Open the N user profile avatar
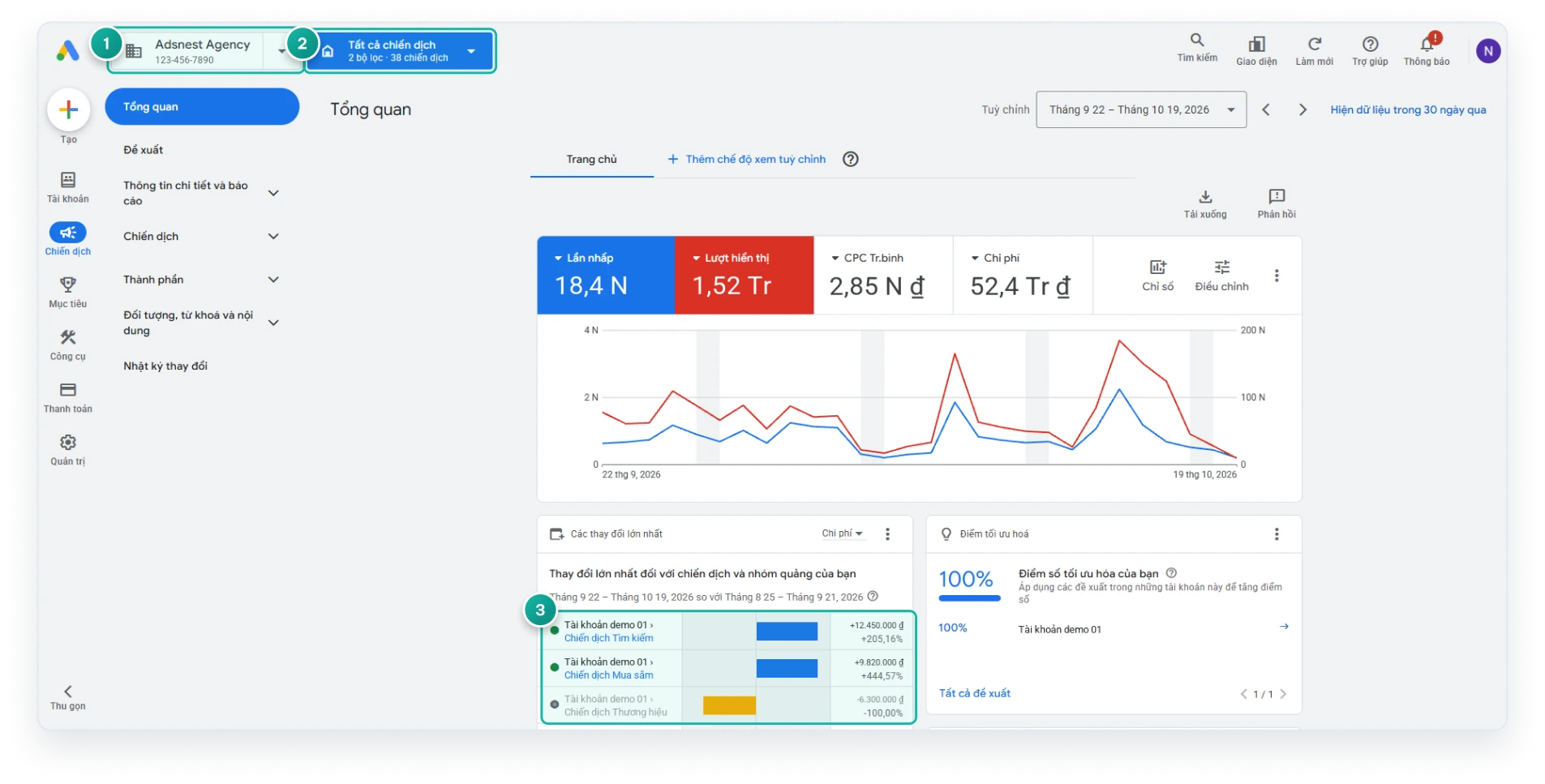This screenshot has height=784, width=1545. tap(1487, 51)
